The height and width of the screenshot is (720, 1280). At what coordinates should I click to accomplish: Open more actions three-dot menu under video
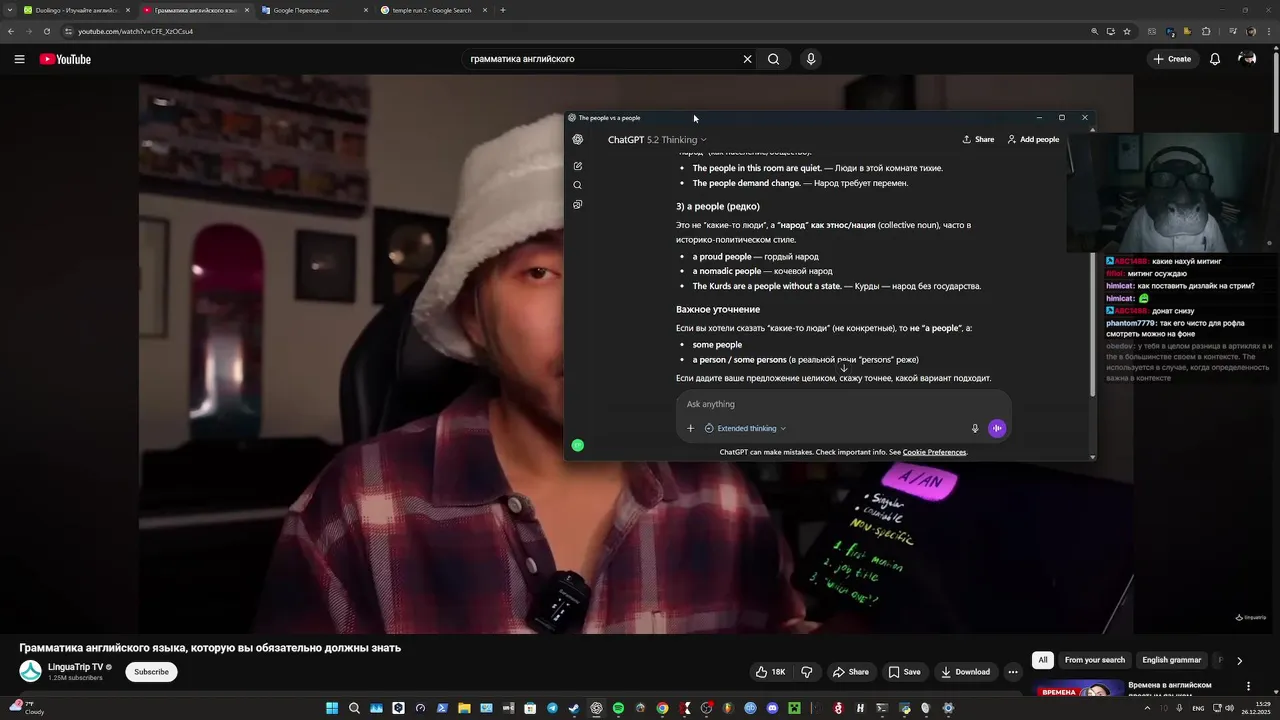1013,672
